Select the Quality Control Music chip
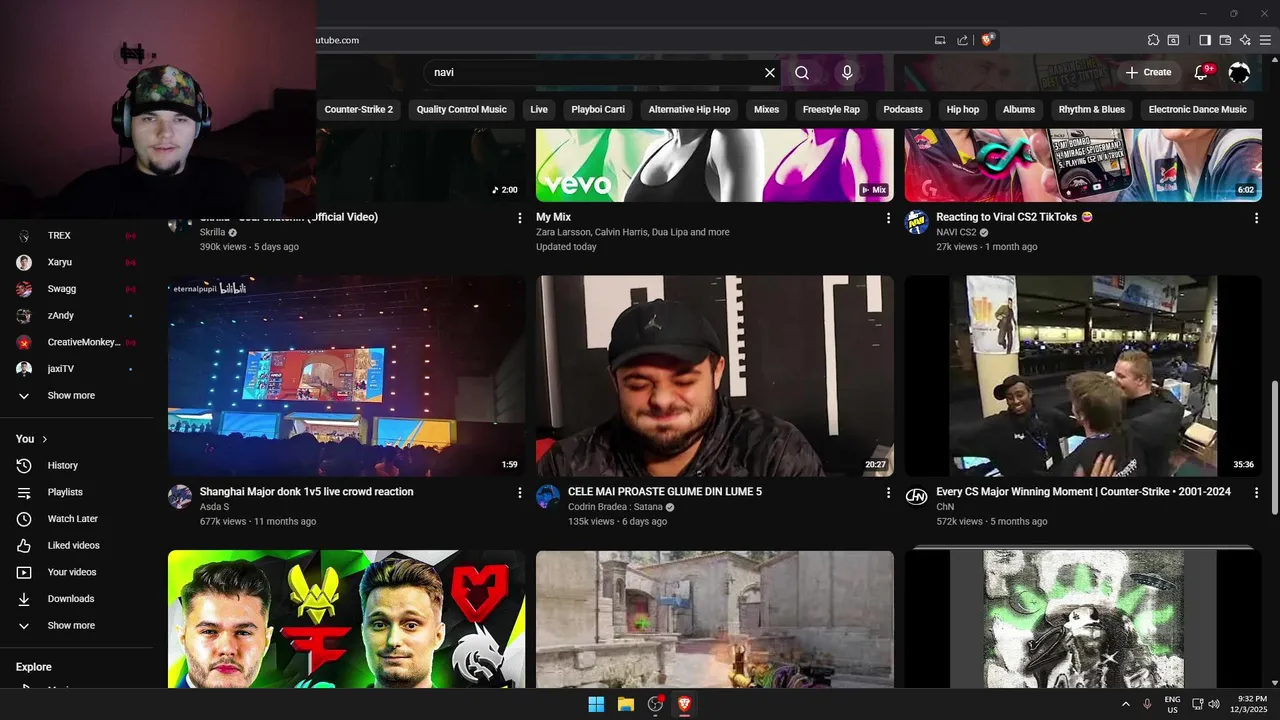 462,110
